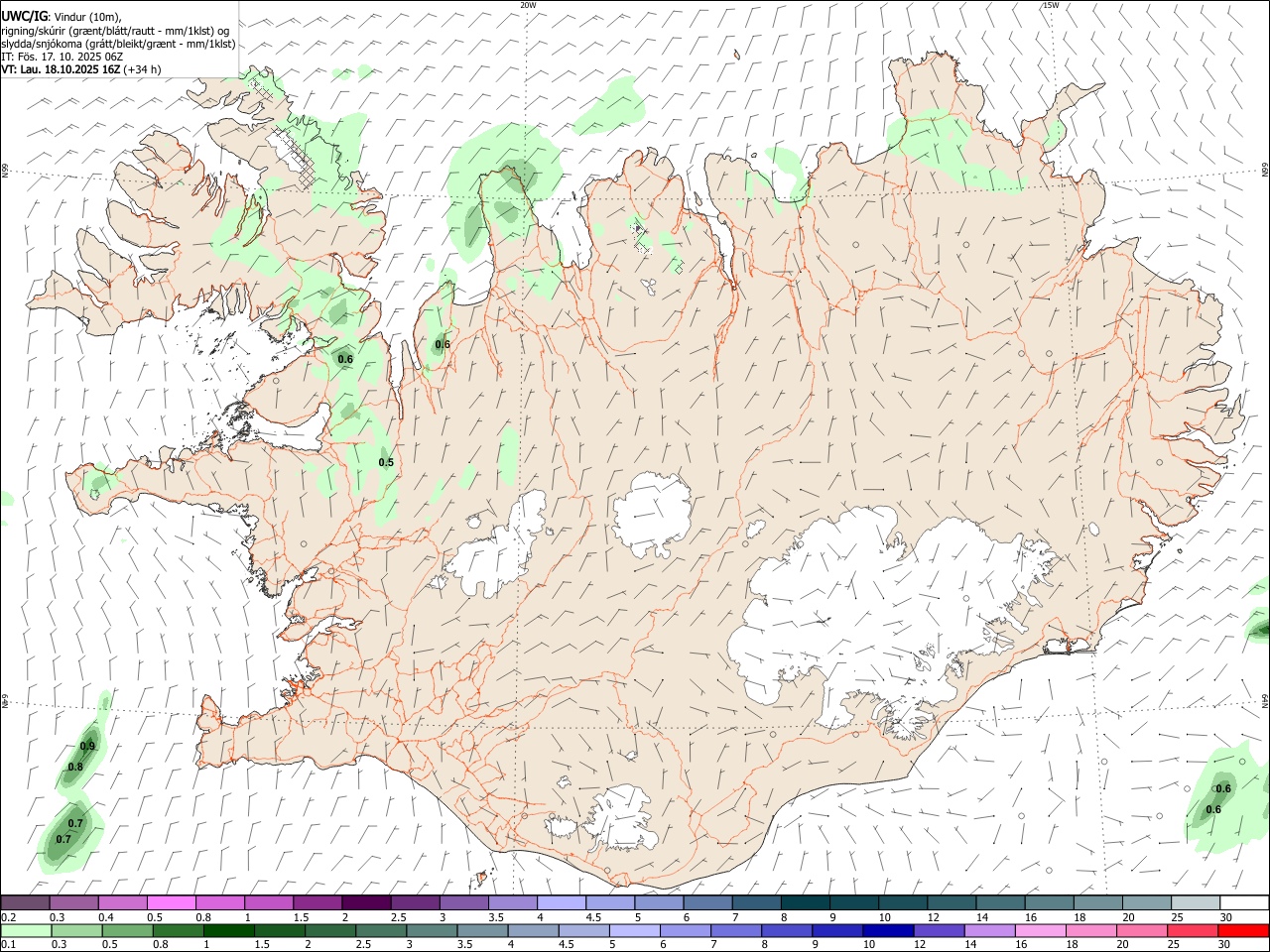Pick the light pink swatch between 16 and 18
Screen dimensions: 1270x952
[1041, 930]
